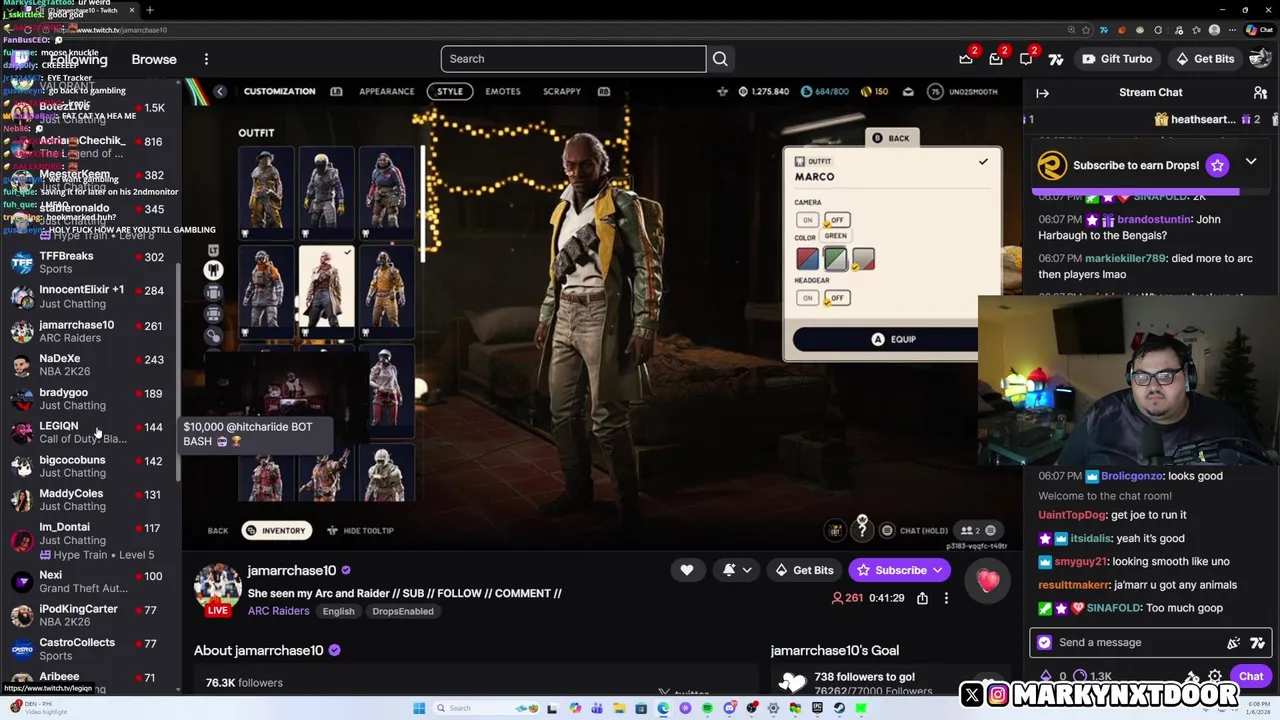
Task: Switch to STYLE tab in game
Action: [450, 92]
